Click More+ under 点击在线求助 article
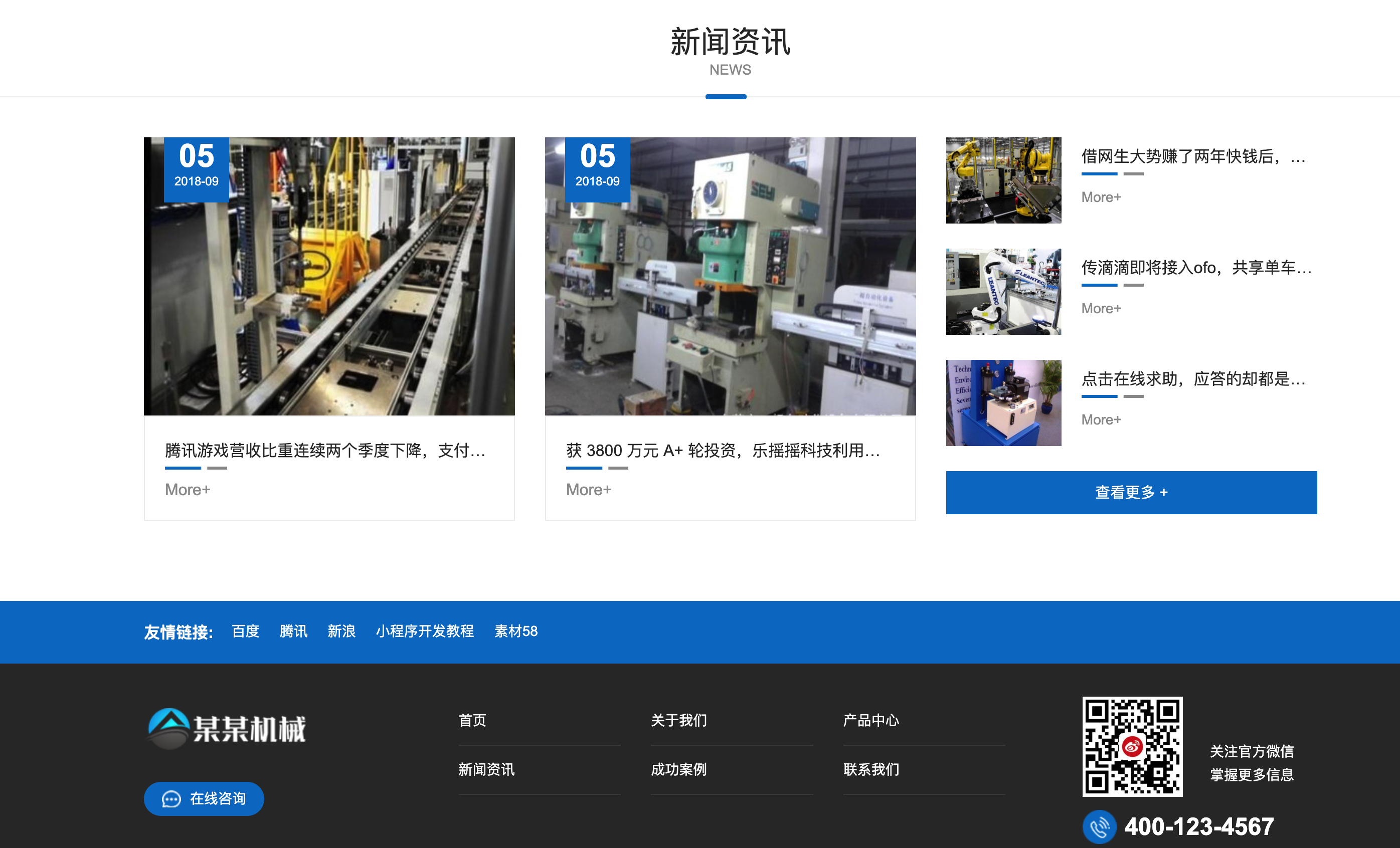 coord(1101,420)
